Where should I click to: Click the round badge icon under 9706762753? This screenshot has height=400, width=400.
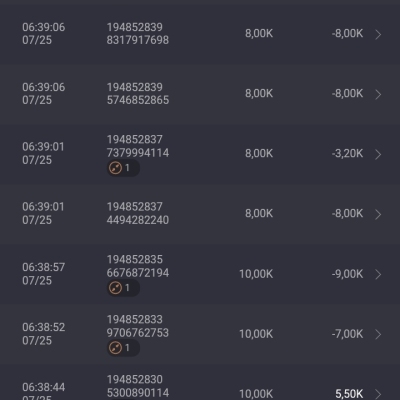pyautogui.click(x=115, y=348)
